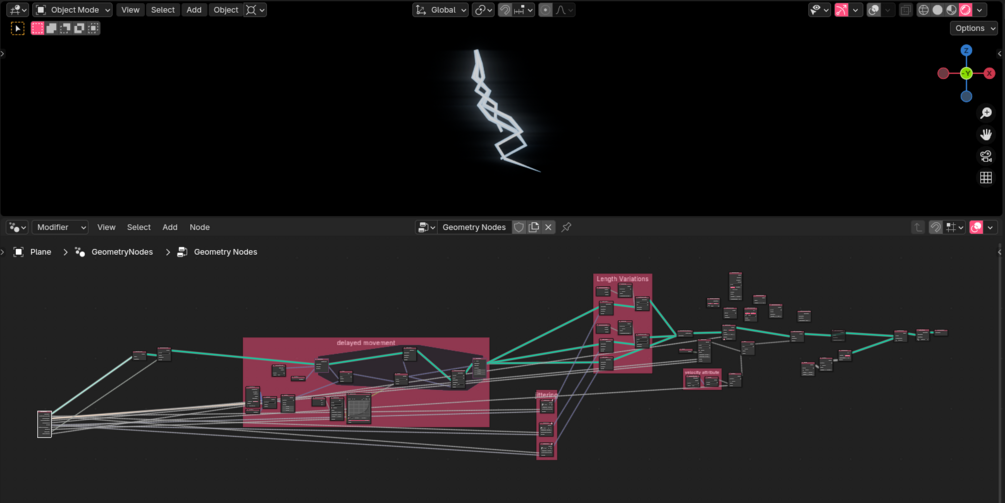The image size is (1005, 503).
Task: Select the Tweak select tool icon
Action: click(x=18, y=28)
